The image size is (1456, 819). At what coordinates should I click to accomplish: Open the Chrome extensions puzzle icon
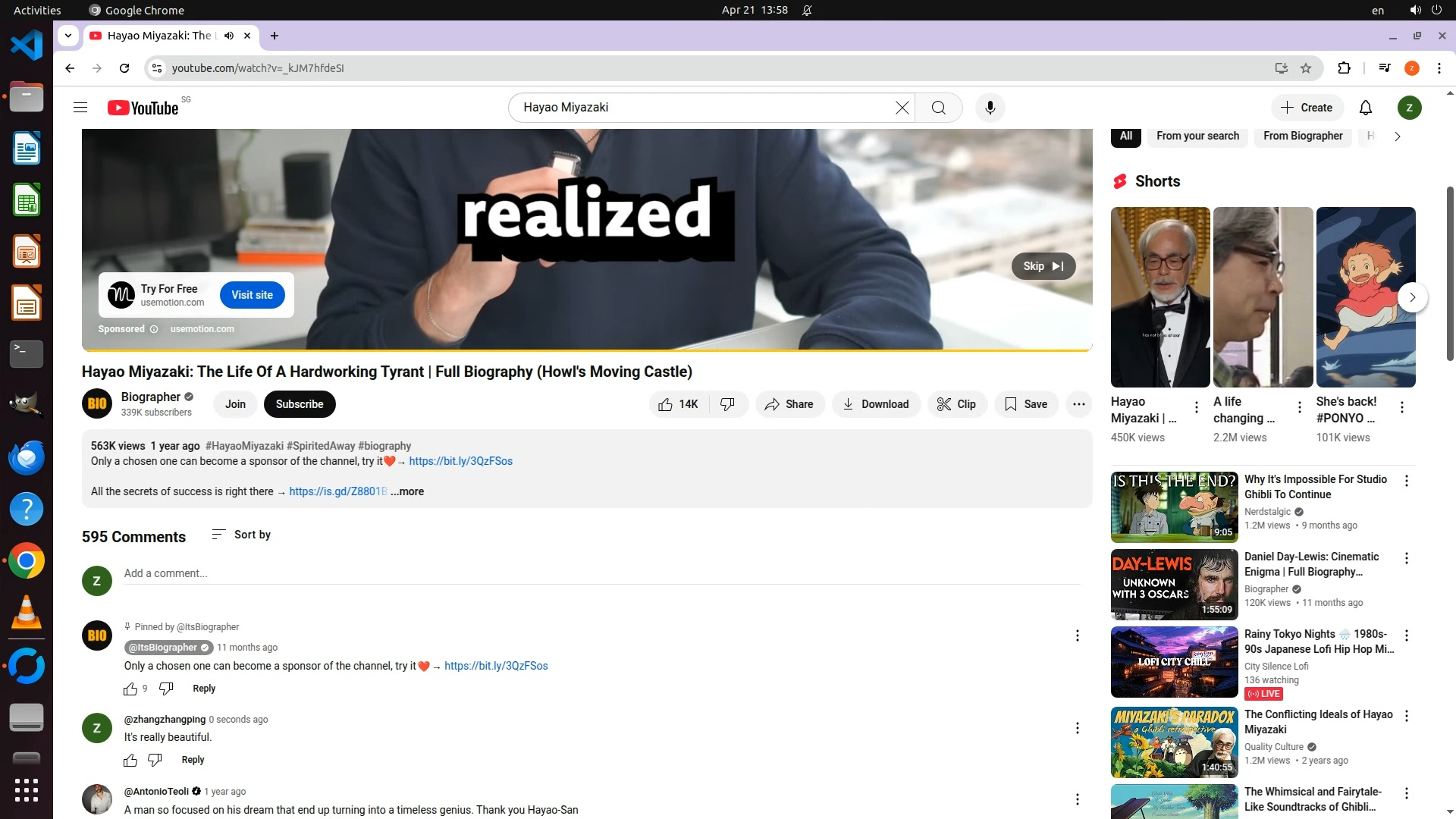tap(1344, 68)
